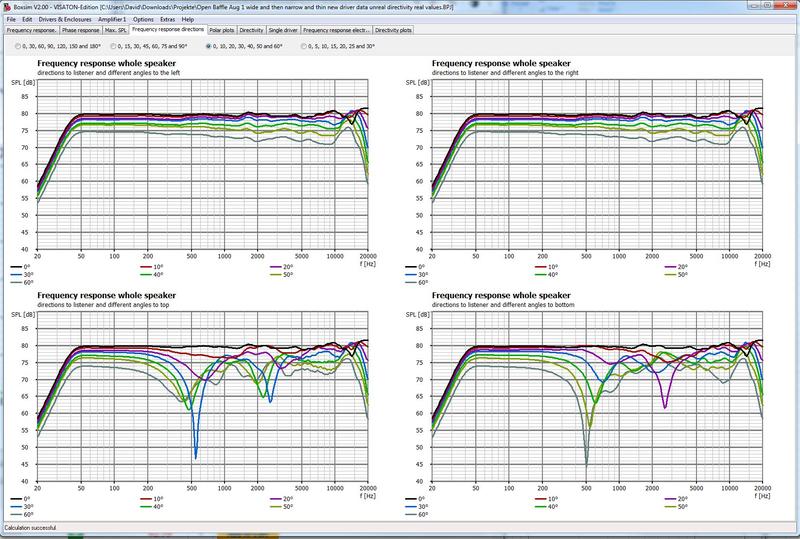Image resolution: width=800 pixels, height=539 pixels.
Task: Expand the Drivers & Enclosures menu
Action: tap(65, 19)
